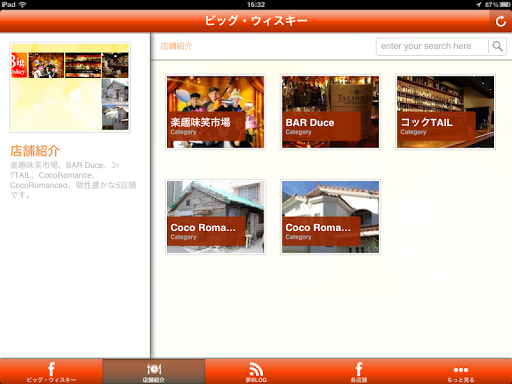Image resolution: width=512 pixels, height=384 pixels.
Task: Tap the sidebar white building thumbnail
Action: tap(115, 117)
